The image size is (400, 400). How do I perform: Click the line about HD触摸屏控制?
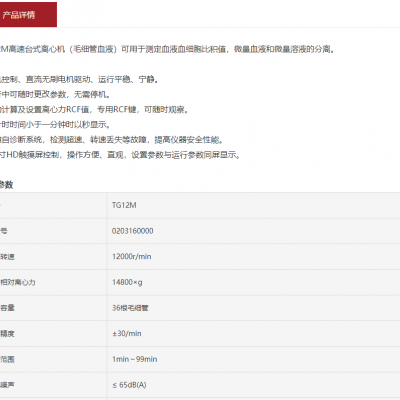tap(120, 155)
